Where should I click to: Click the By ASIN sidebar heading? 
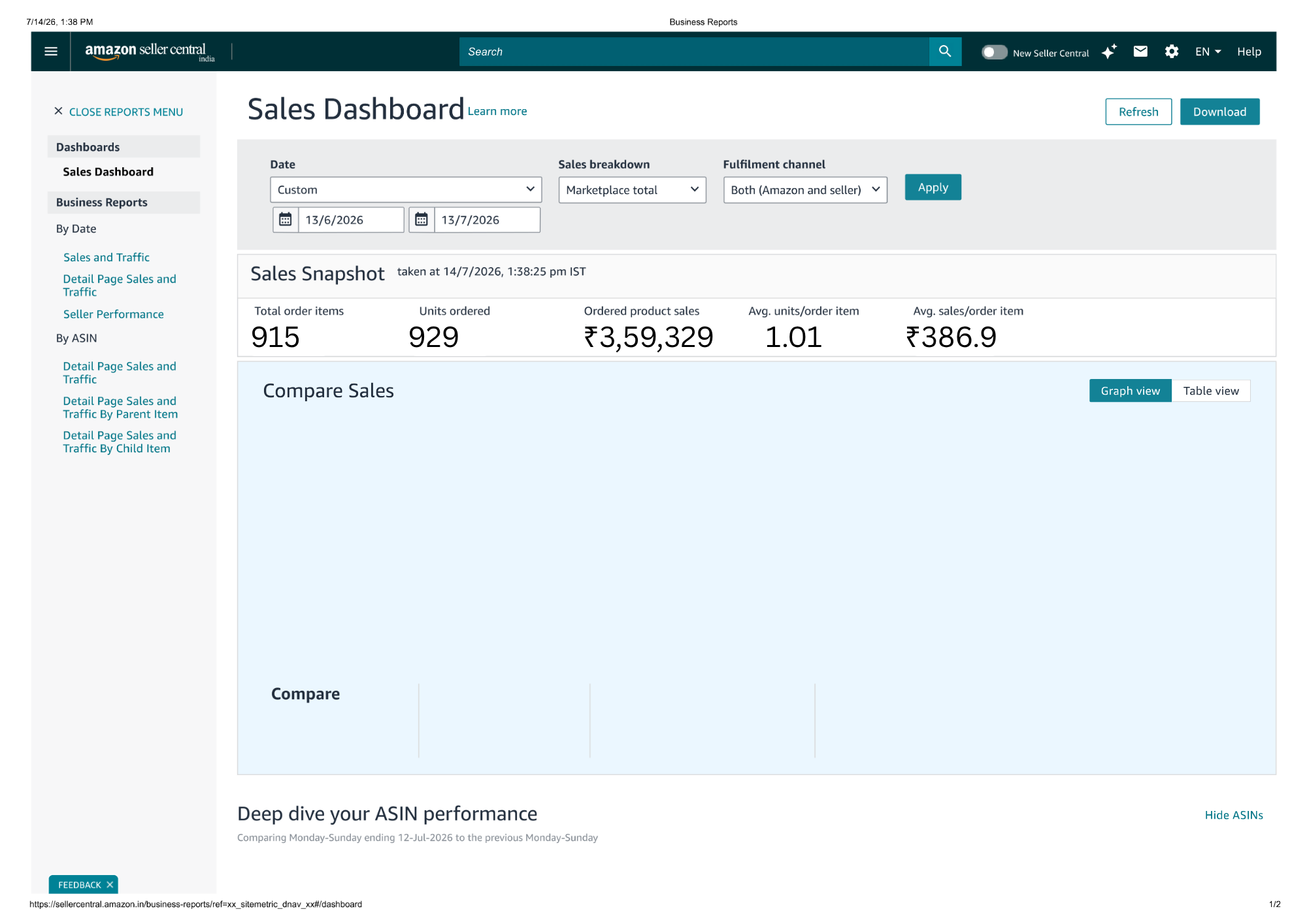(x=76, y=338)
